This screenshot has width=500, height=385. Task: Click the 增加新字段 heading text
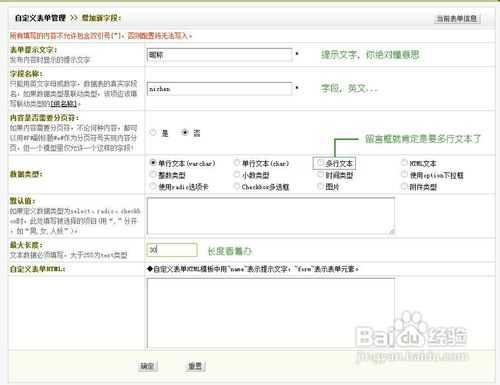click(101, 18)
